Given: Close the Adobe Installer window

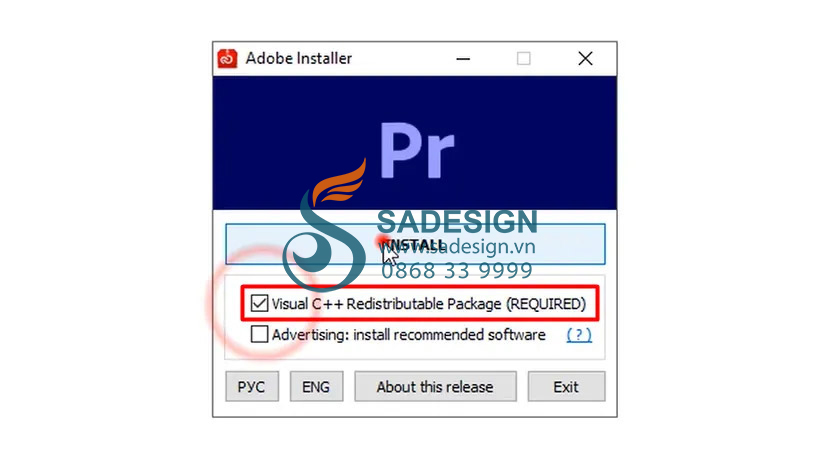Looking at the screenshot, I should (x=585, y=59).
